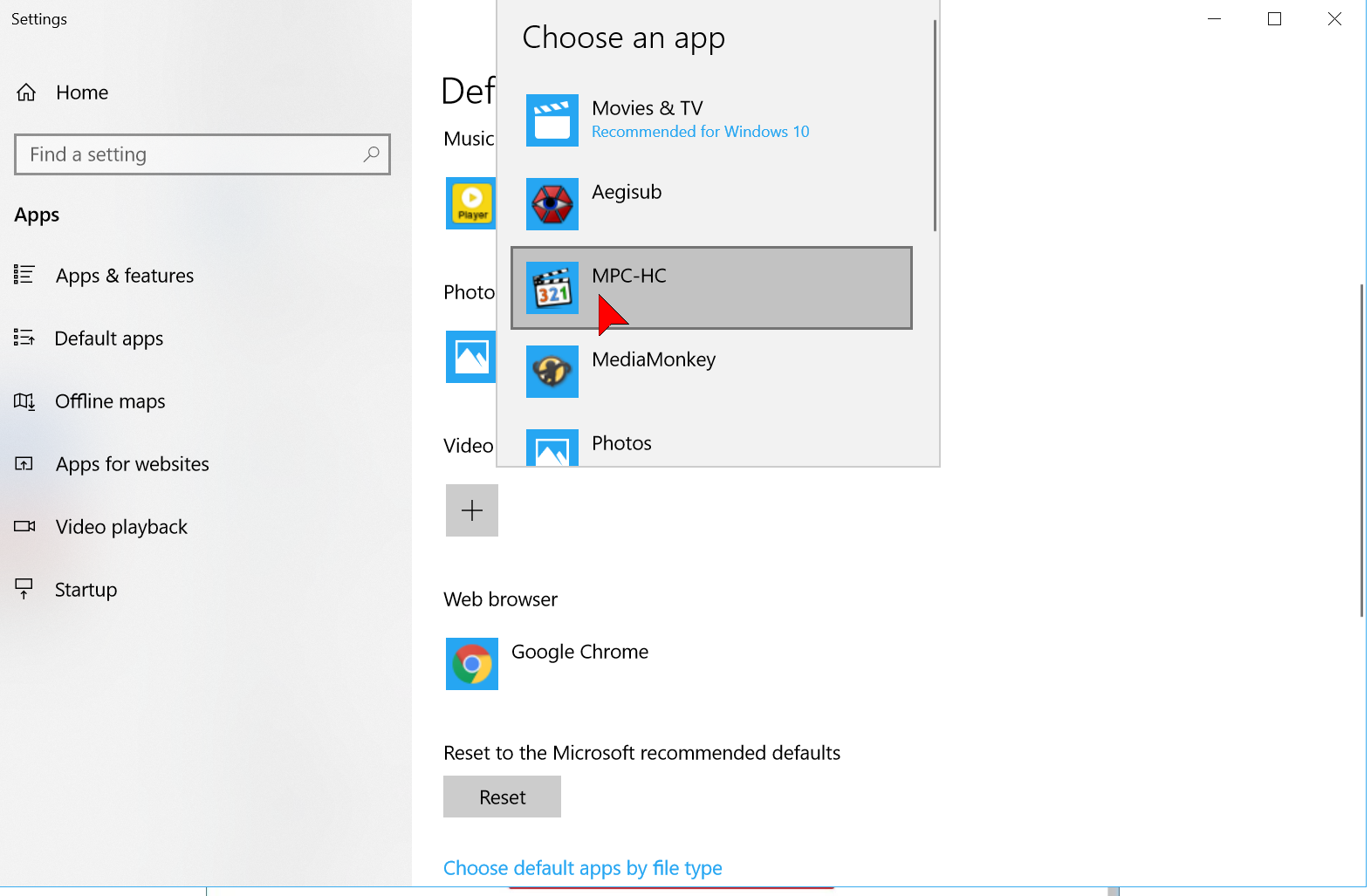Click the Offline maps icon
Image resolution: width=1371 pixels, height=896 pixels.
pos(24,401)
